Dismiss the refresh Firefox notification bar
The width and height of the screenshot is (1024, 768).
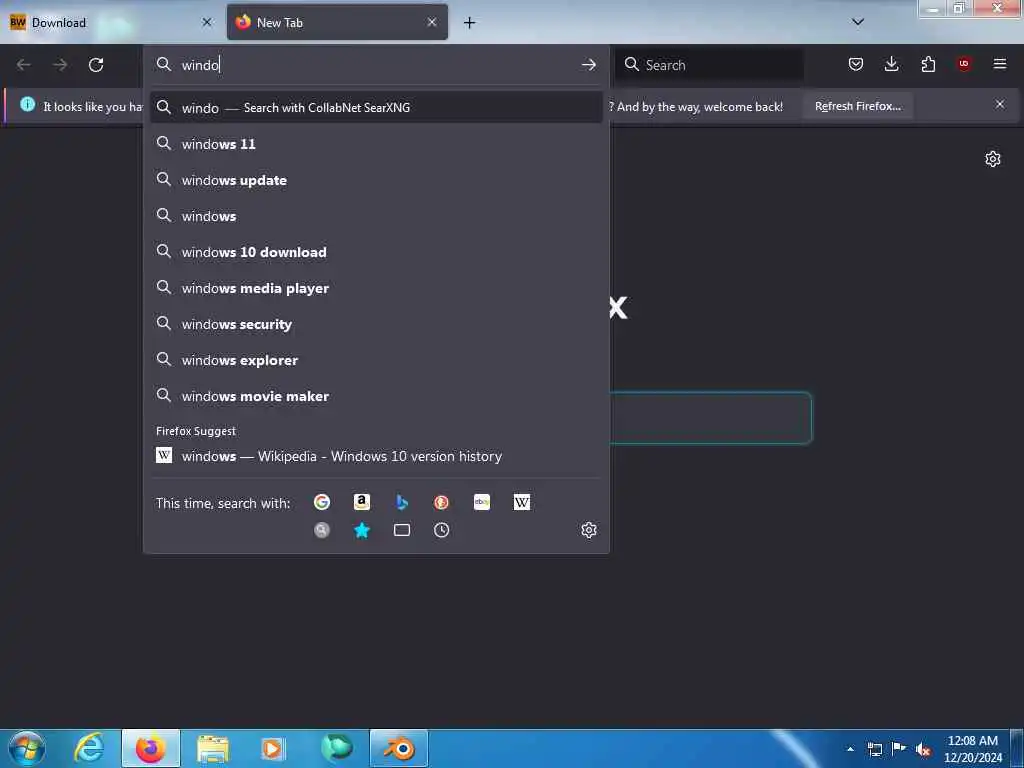(x=999, y=104)
